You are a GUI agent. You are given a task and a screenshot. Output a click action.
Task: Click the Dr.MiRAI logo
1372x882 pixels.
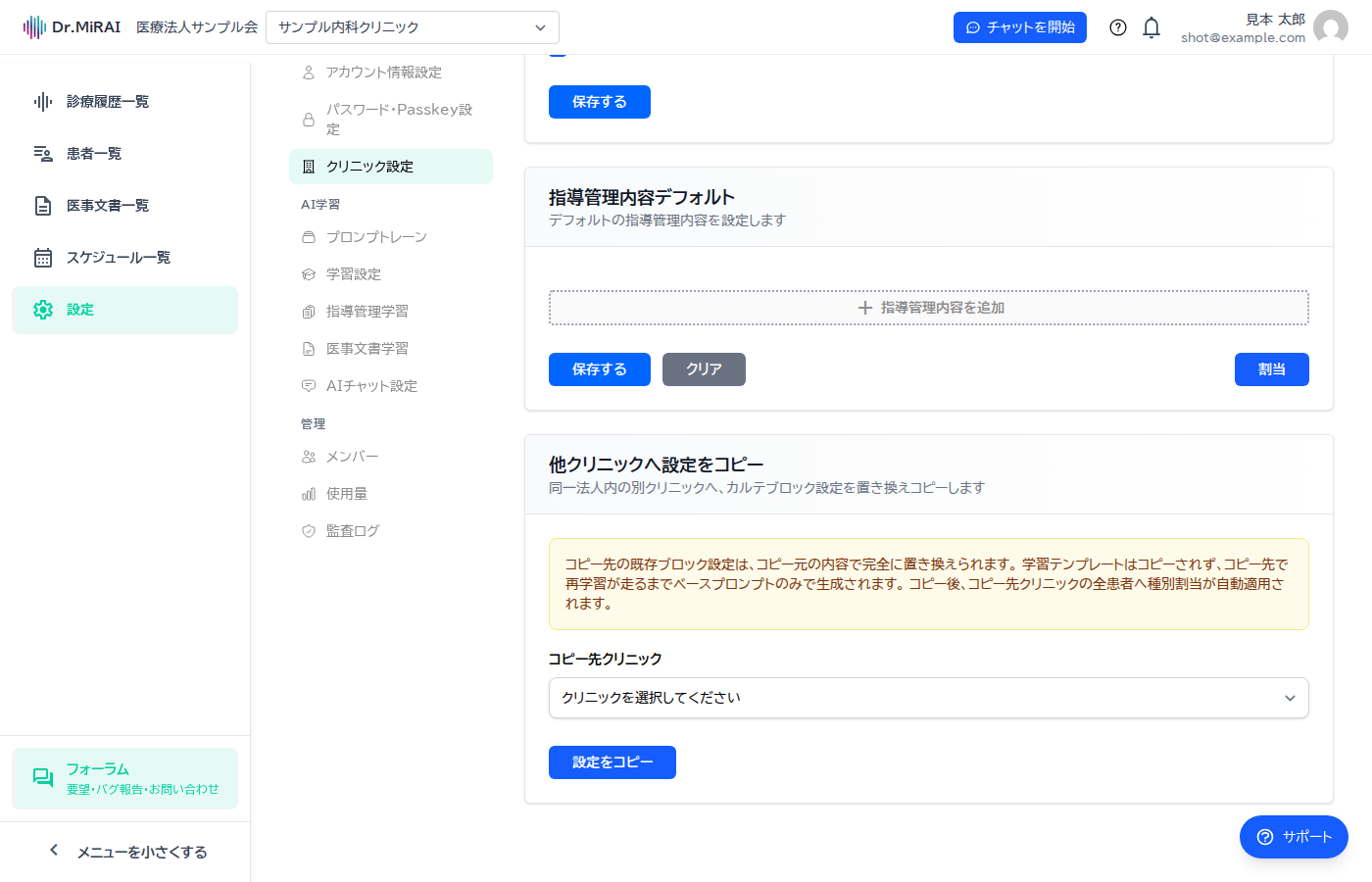(x=72, y=27)
